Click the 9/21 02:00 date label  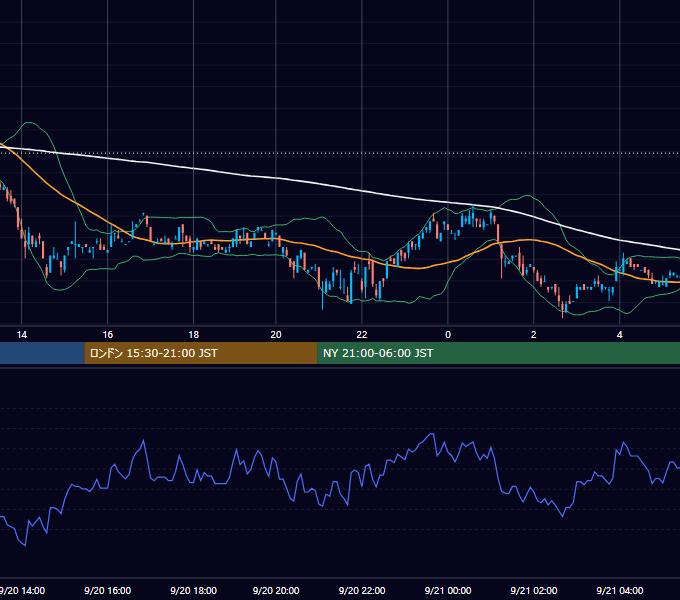[534, 590]
